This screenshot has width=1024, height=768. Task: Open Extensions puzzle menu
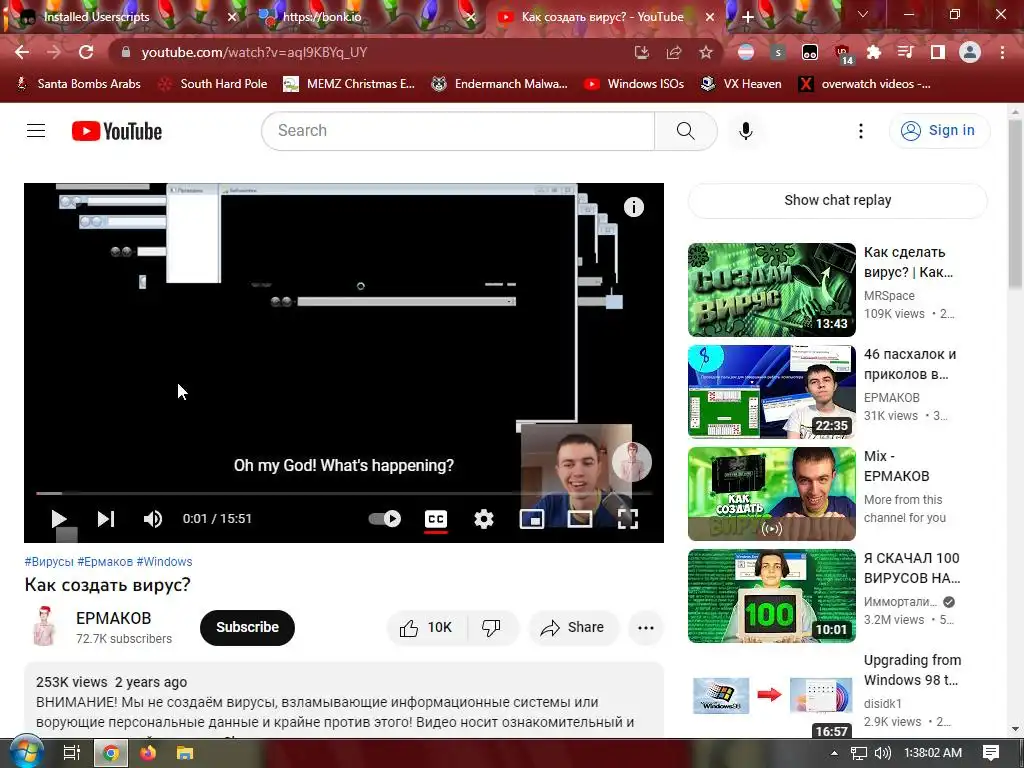click(874, 52)
